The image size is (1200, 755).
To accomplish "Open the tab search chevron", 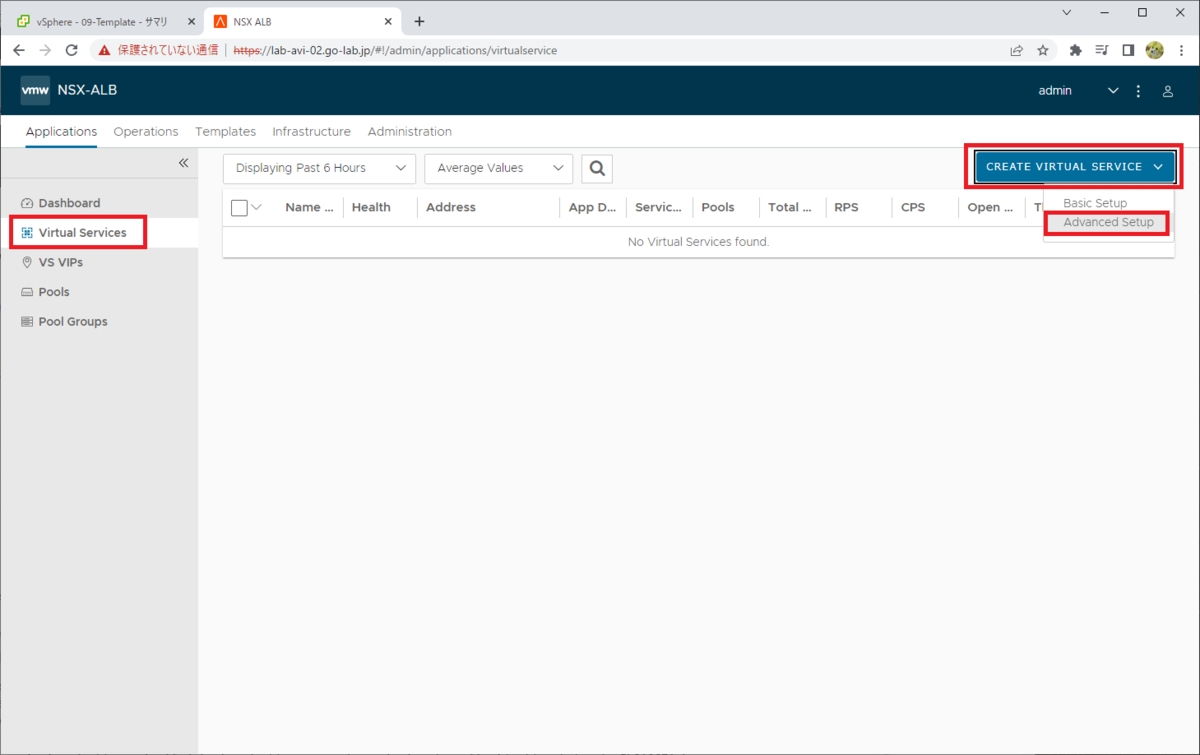I will (x=1066, y=13).
